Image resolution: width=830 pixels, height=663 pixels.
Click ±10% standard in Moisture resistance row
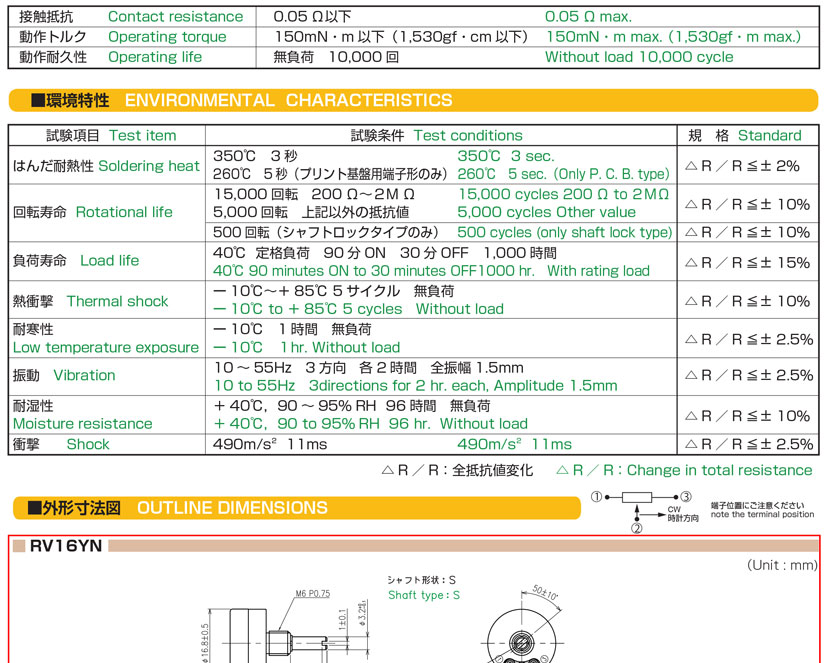tap(747, 416)
